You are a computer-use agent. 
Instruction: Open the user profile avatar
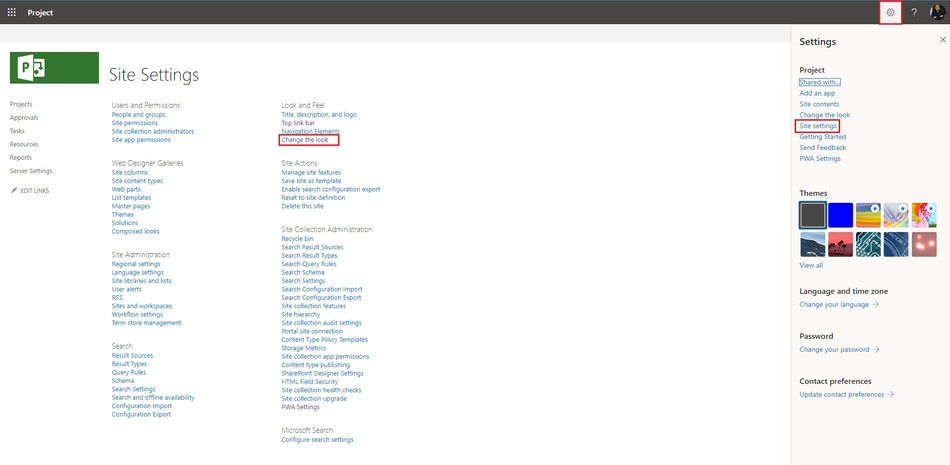point(938,12)
